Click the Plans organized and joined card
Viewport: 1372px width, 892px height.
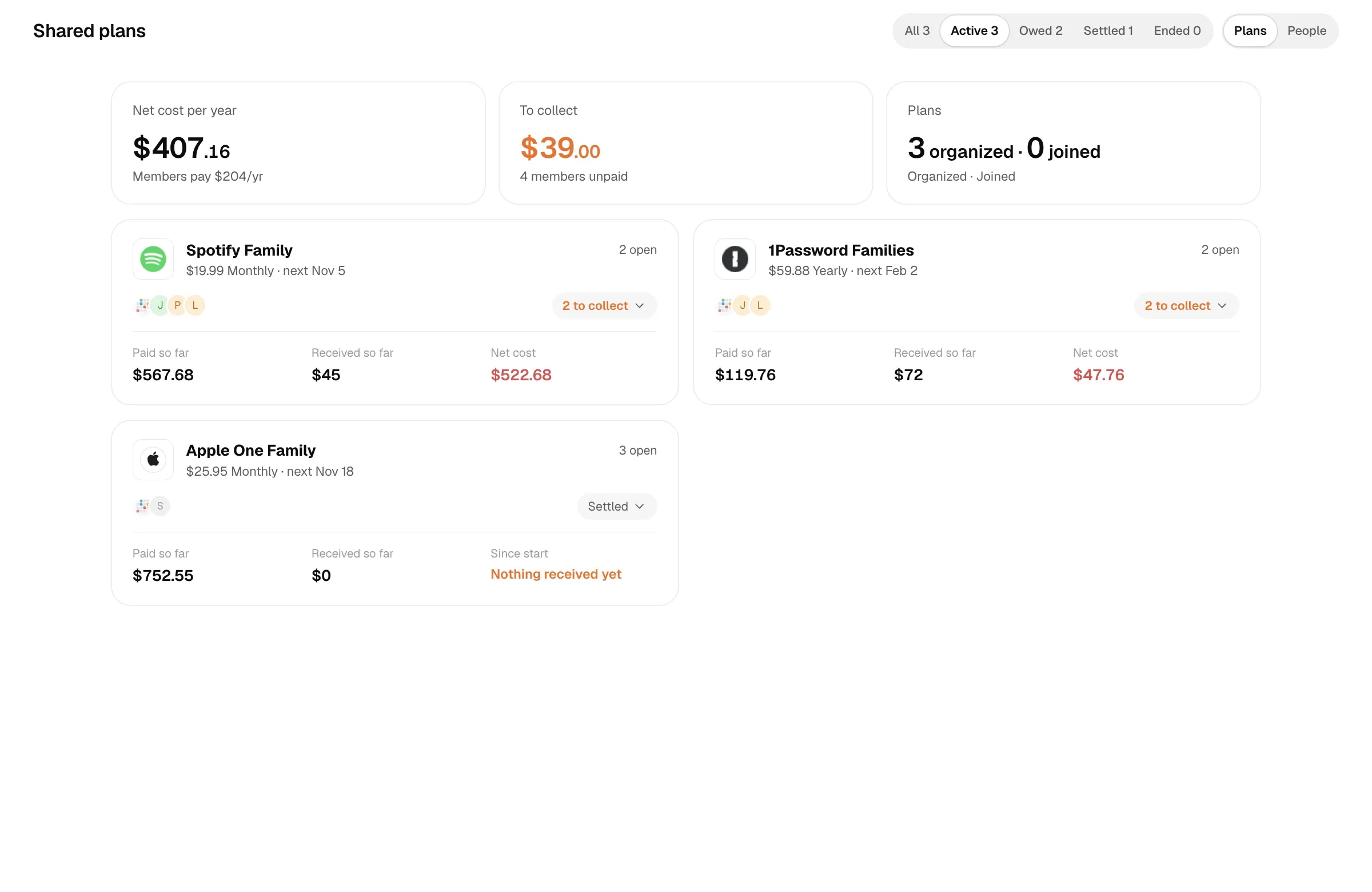pyautogui.click(x=1073, y=143)
